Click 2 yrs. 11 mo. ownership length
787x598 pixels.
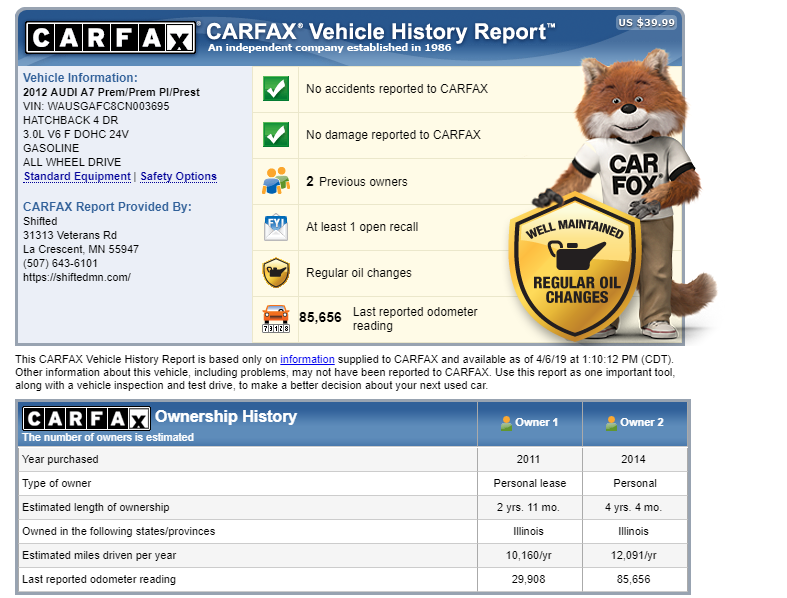coord(528,507)
